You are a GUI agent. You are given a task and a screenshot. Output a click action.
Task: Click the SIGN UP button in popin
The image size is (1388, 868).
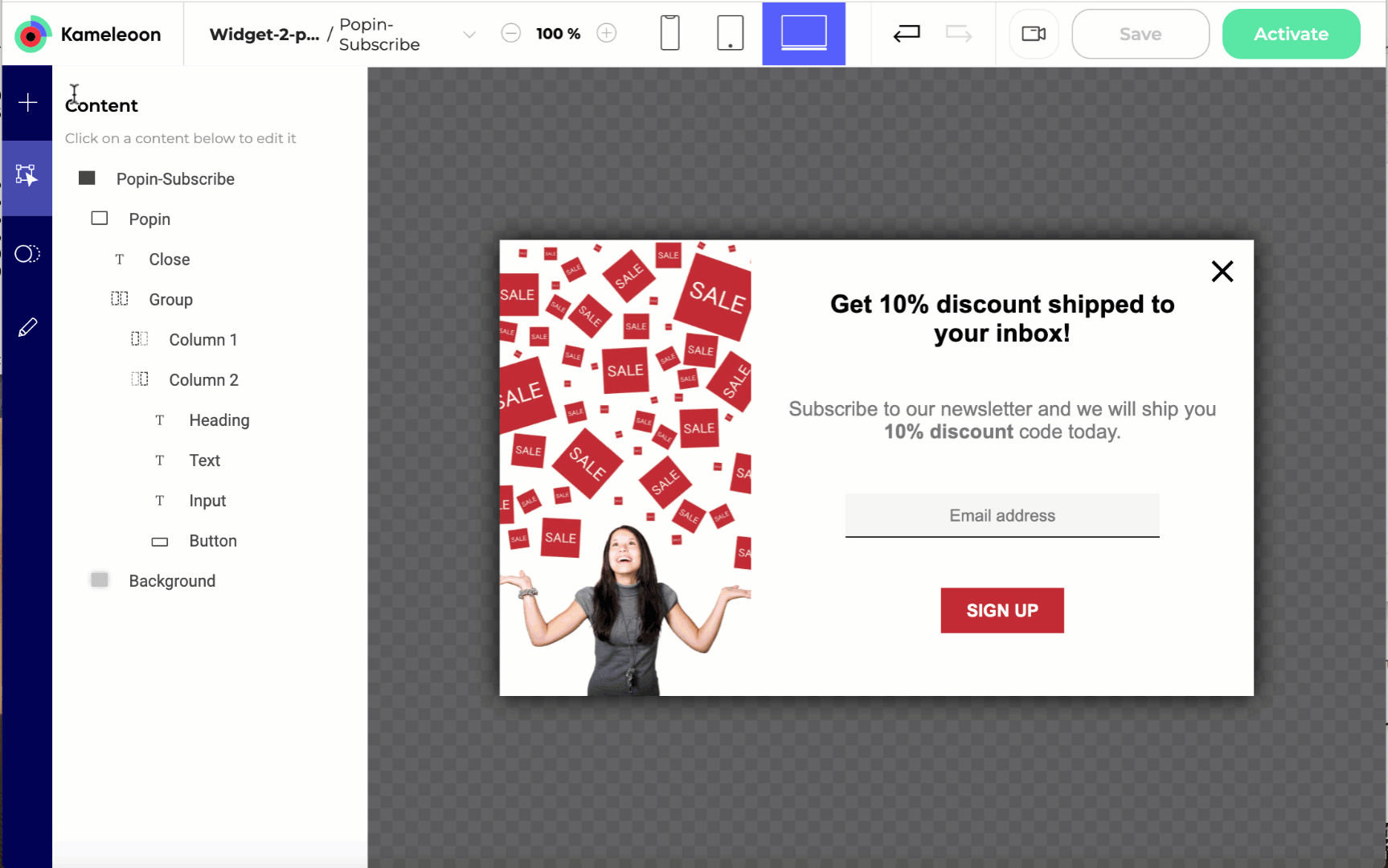tap(1002, 611)
